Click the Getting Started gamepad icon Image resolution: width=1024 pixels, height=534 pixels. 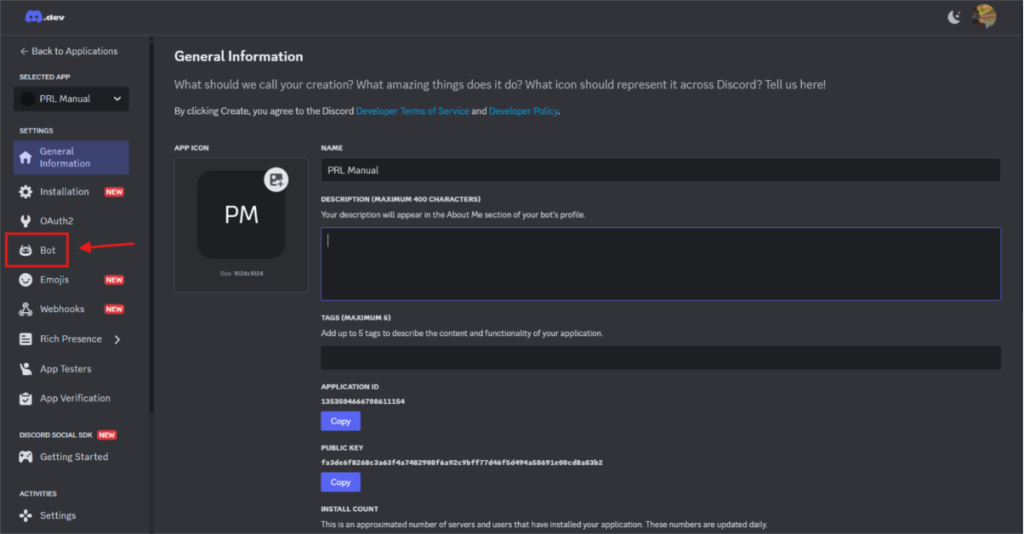click(x=25, y=457)
